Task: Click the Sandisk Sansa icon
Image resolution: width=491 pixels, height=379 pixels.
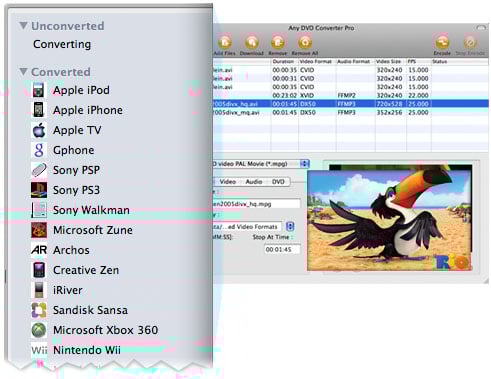Action: tap(39, 310)
